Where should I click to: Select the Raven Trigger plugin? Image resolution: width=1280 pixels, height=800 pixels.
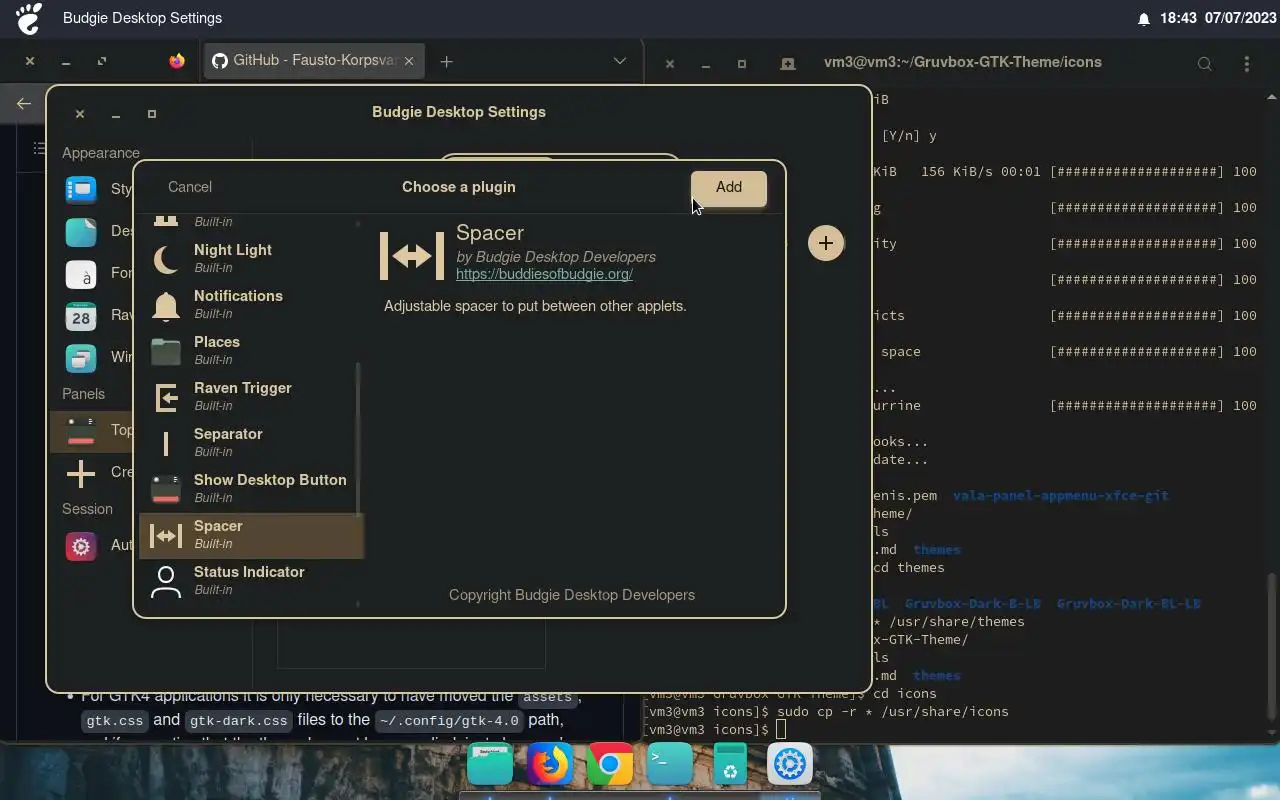251,398
